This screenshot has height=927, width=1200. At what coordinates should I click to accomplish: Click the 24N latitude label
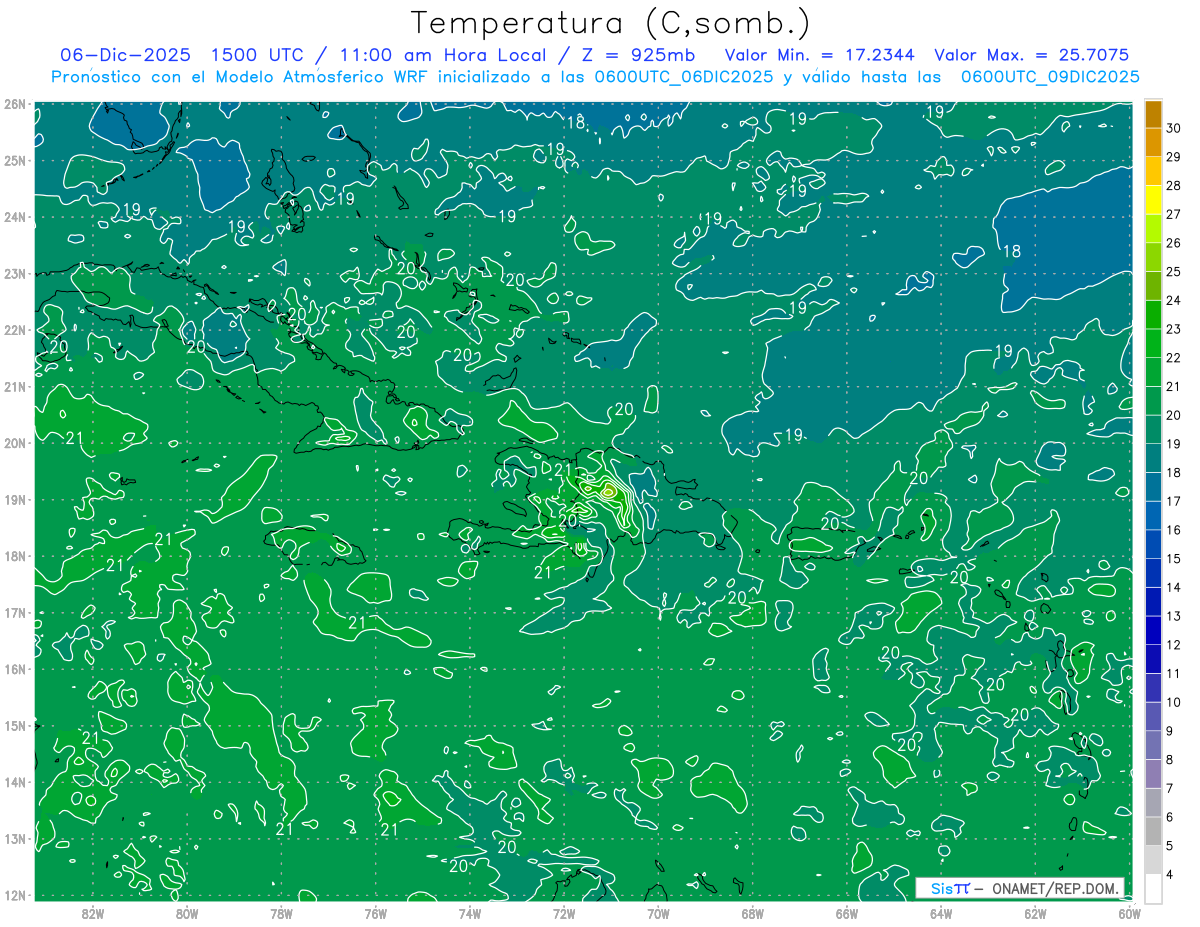[15, 217]
